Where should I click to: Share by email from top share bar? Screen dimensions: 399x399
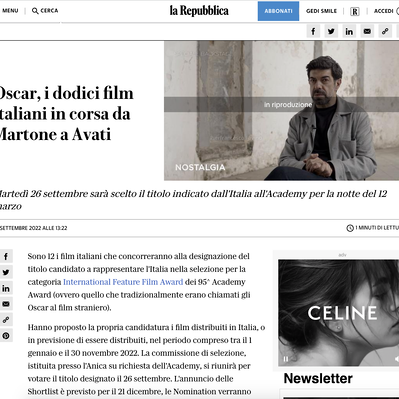tap(367, 31)
